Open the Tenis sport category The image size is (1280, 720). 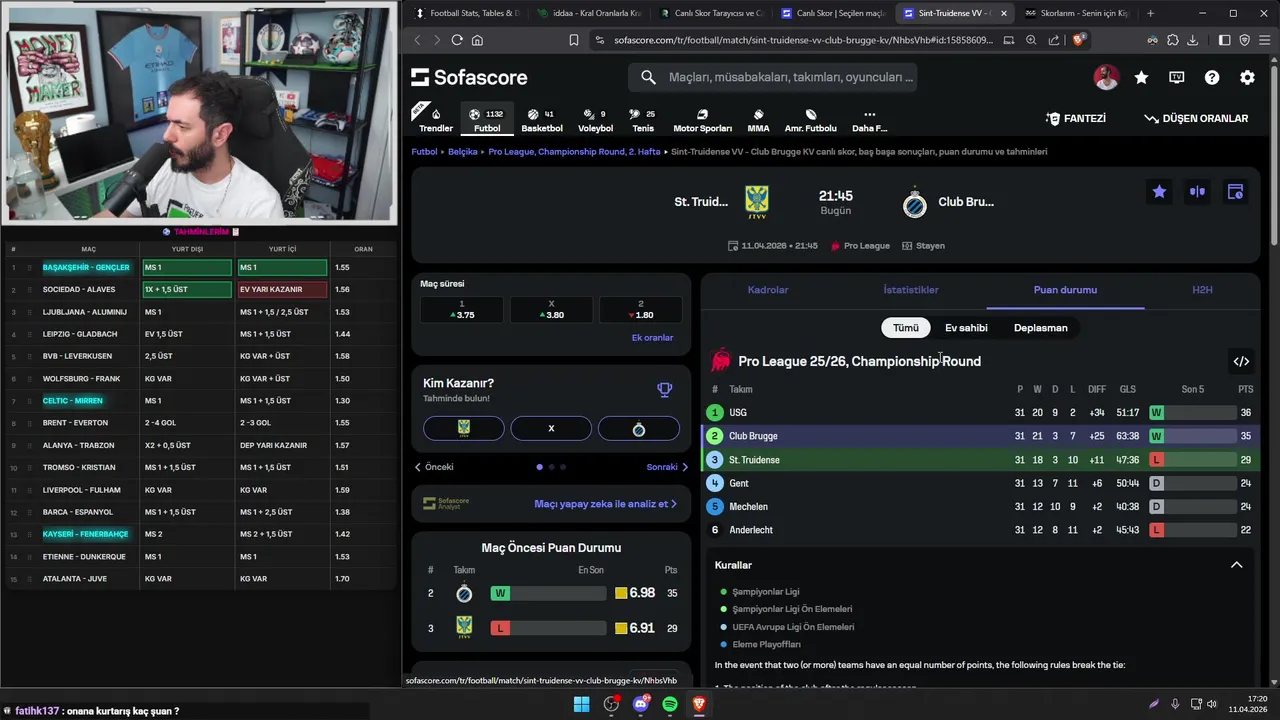tap(643, 119)
